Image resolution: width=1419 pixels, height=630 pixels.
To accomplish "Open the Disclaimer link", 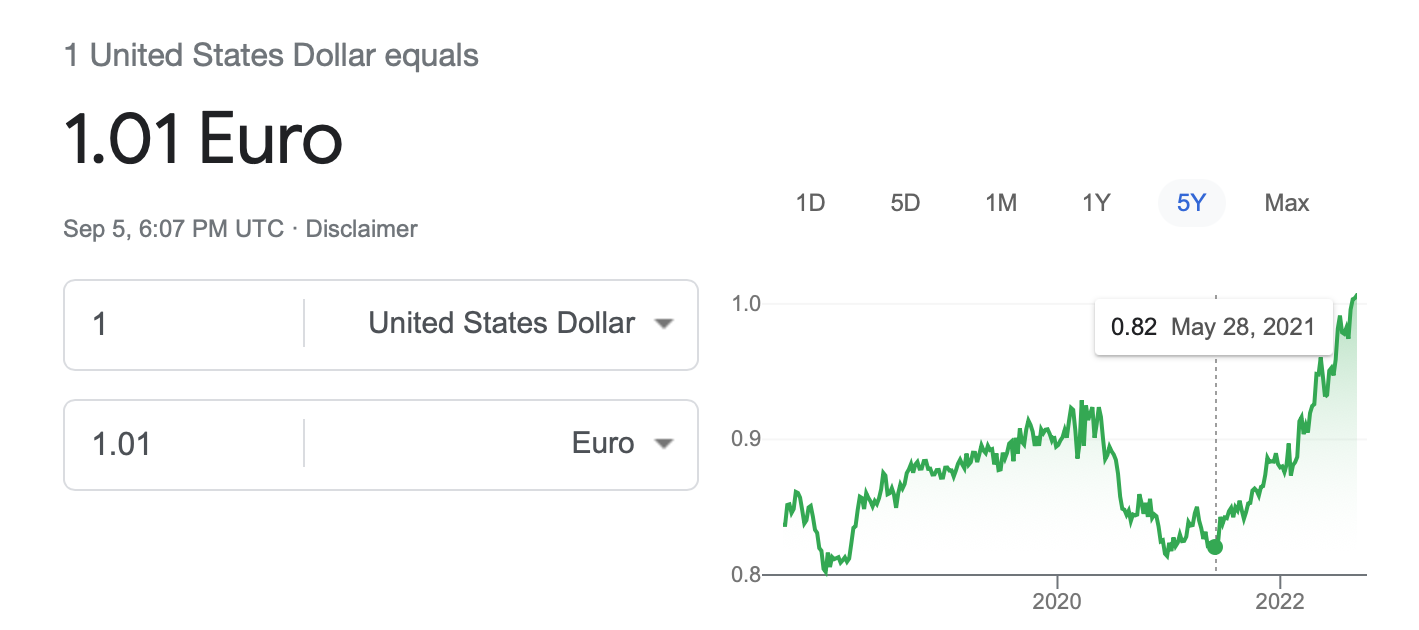I will (361, 229).
